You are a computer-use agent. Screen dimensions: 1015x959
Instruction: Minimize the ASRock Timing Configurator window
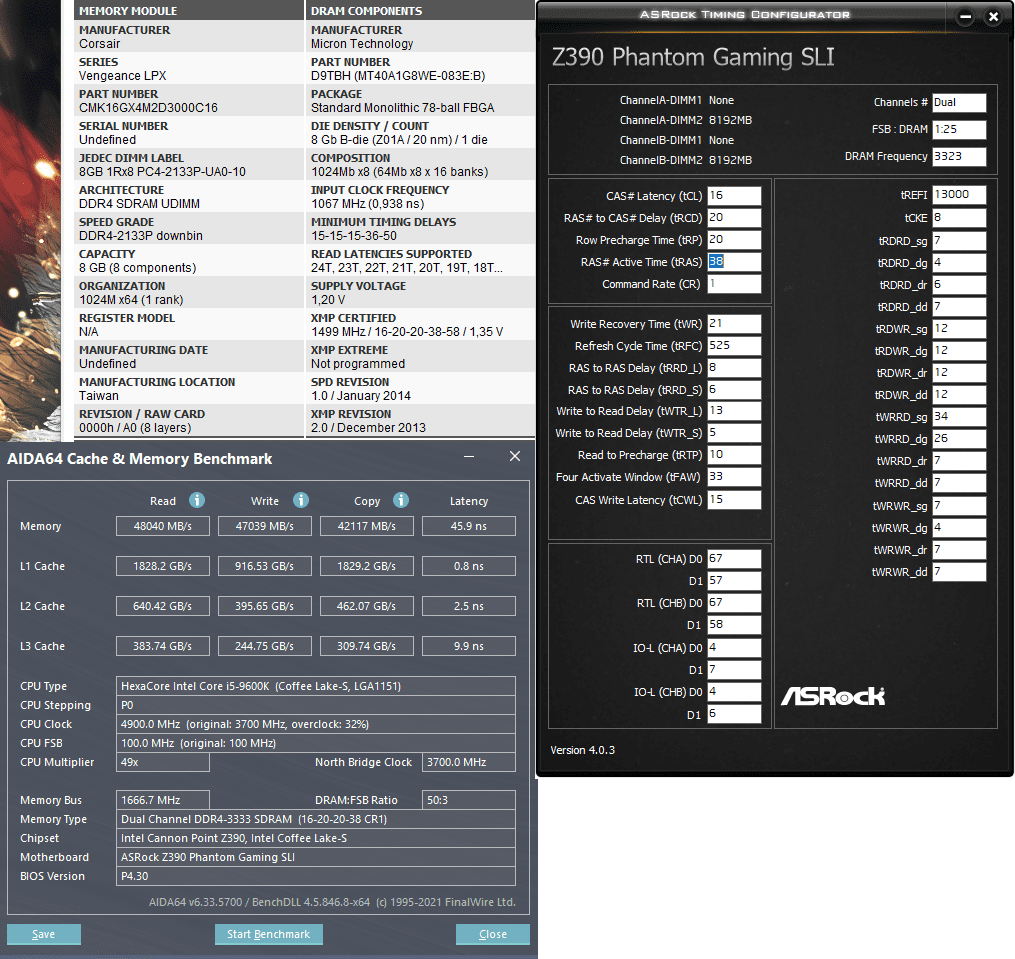pos(965,17)
